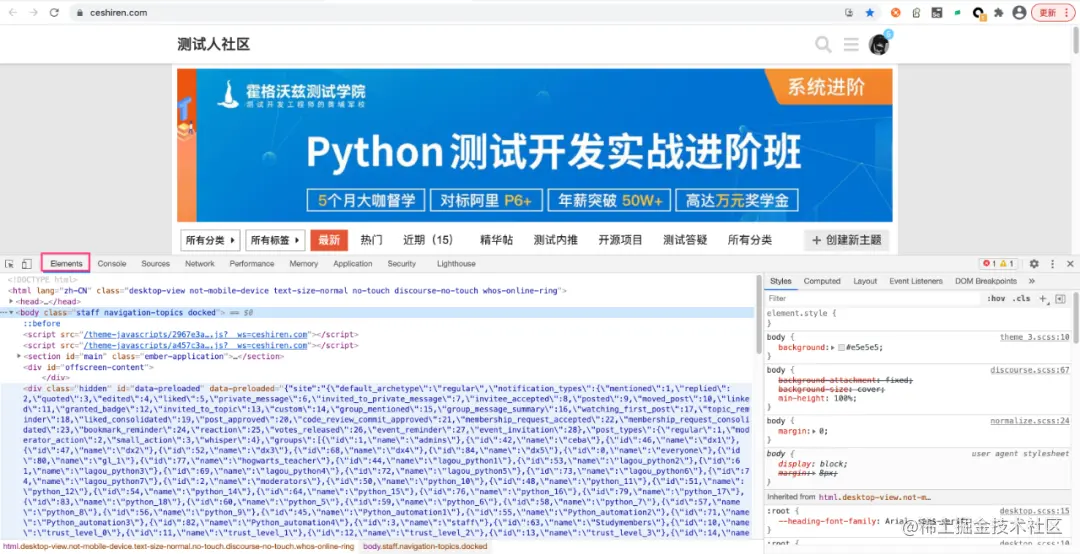Open the 所有分类 category dropdown
The image size is (1080, 554).
click(x=210, y=240)
